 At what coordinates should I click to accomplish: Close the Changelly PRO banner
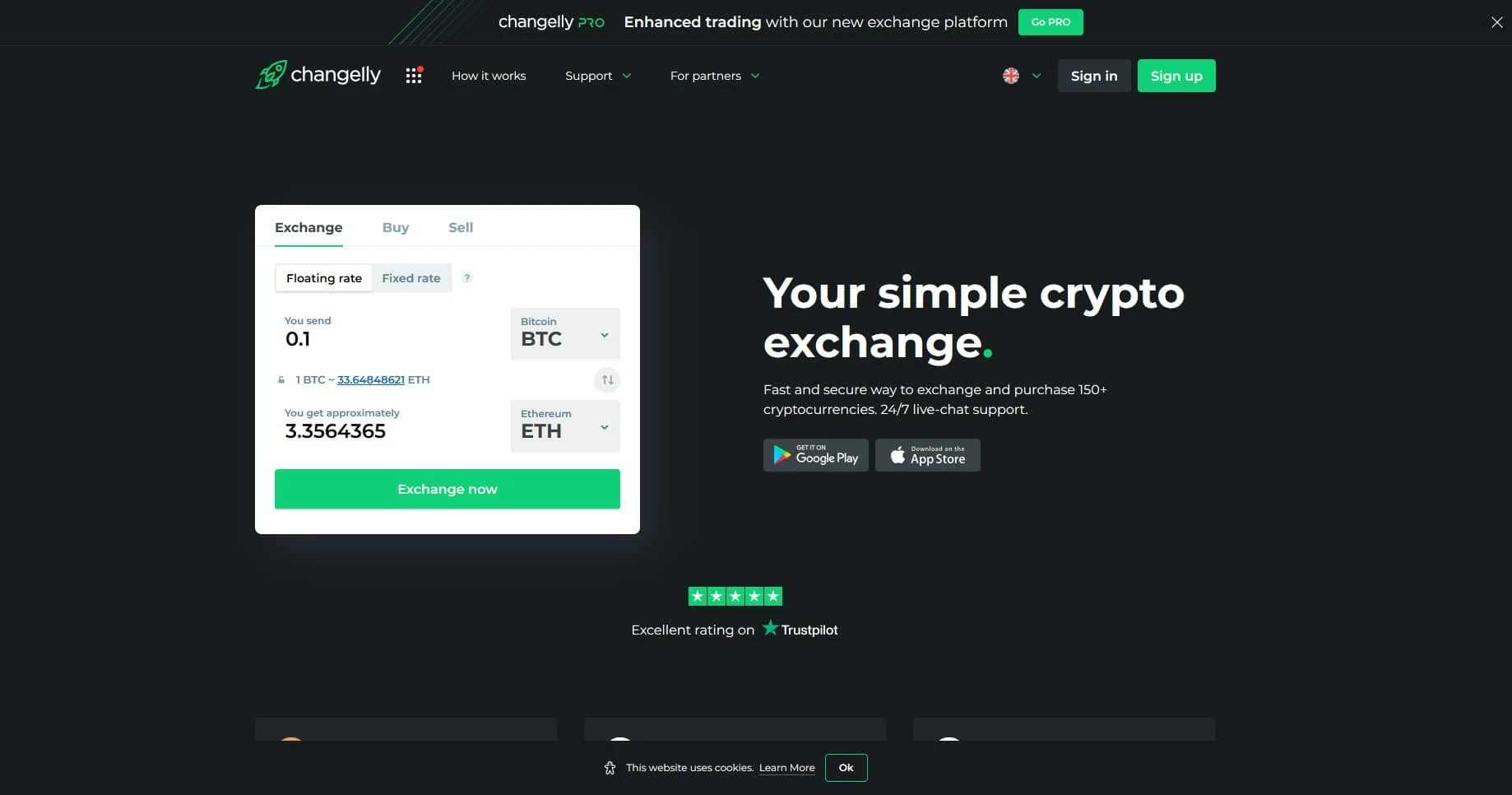tap(1496, 22)
